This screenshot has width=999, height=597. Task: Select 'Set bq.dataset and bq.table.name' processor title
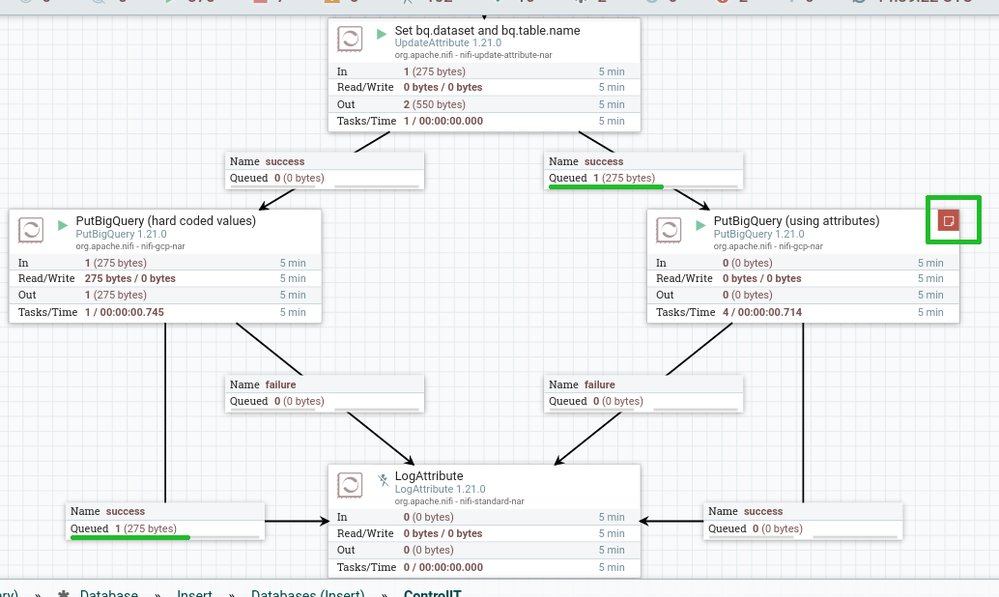click(487, 31)
